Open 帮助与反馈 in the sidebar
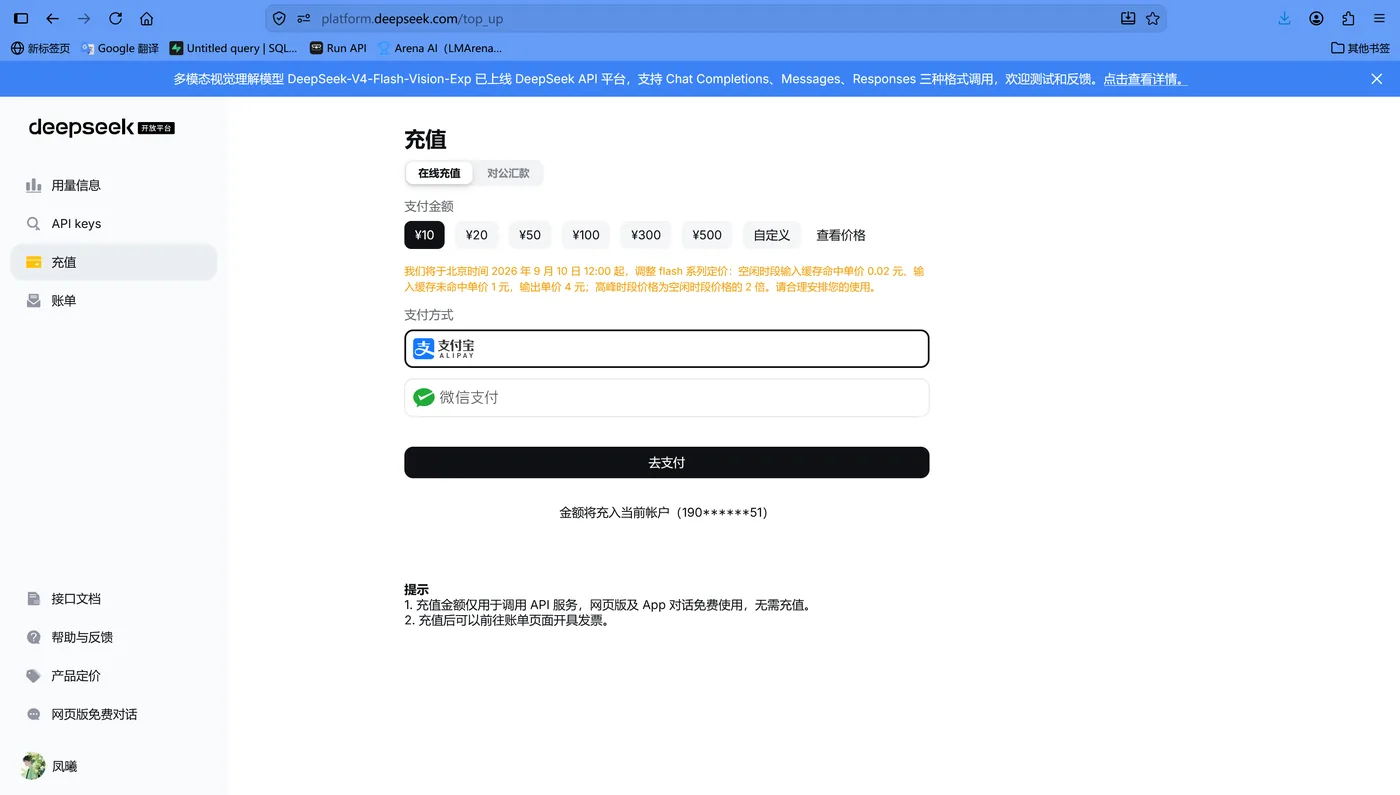Image resolution: width=1400 pixels, height=795 pixels. [x=113, y=637]
